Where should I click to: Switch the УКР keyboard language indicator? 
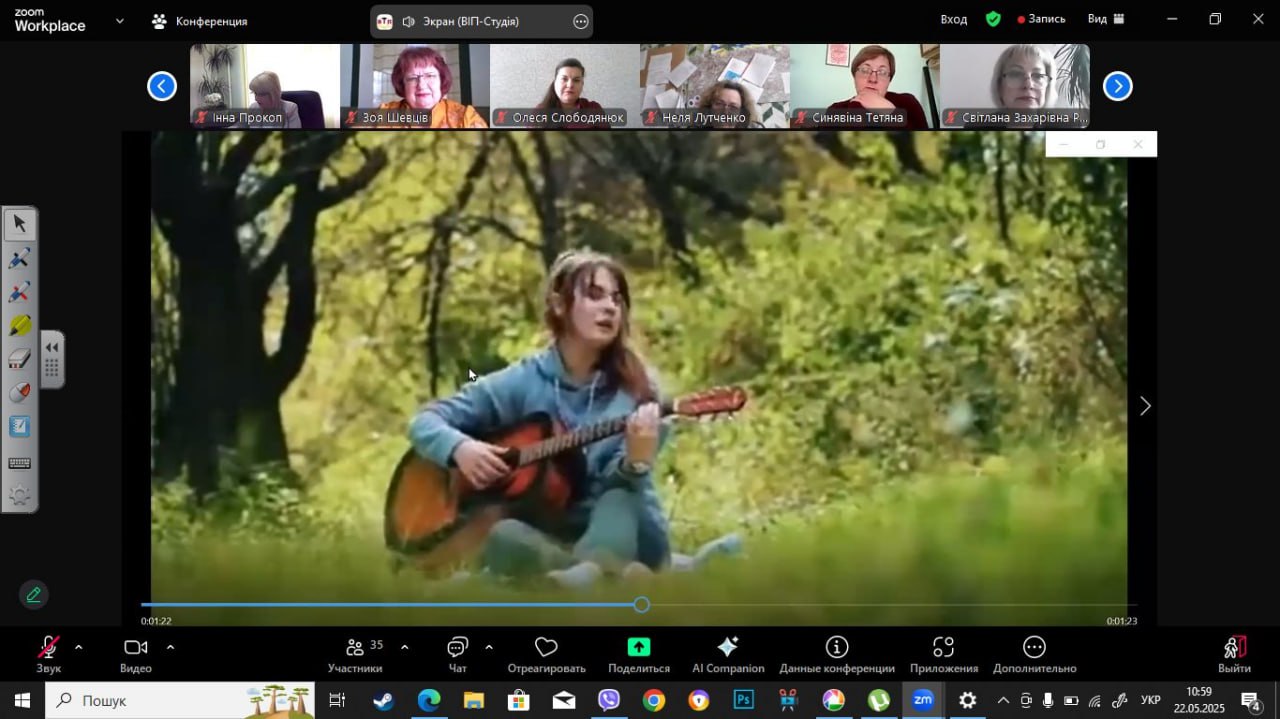pos(1151,700)
